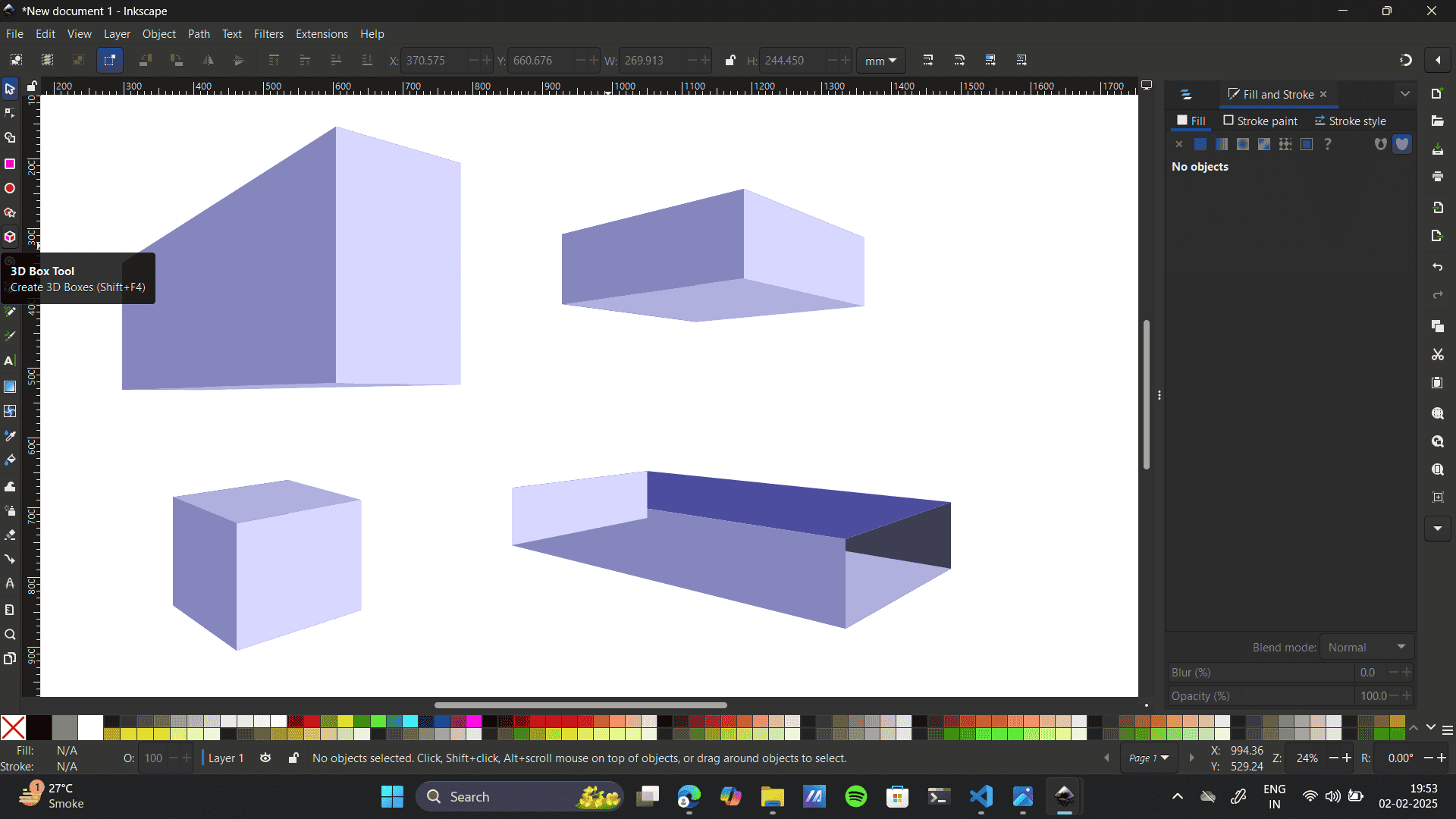Open the Page 1 selector dropdown

click(x=1148, y=758)
